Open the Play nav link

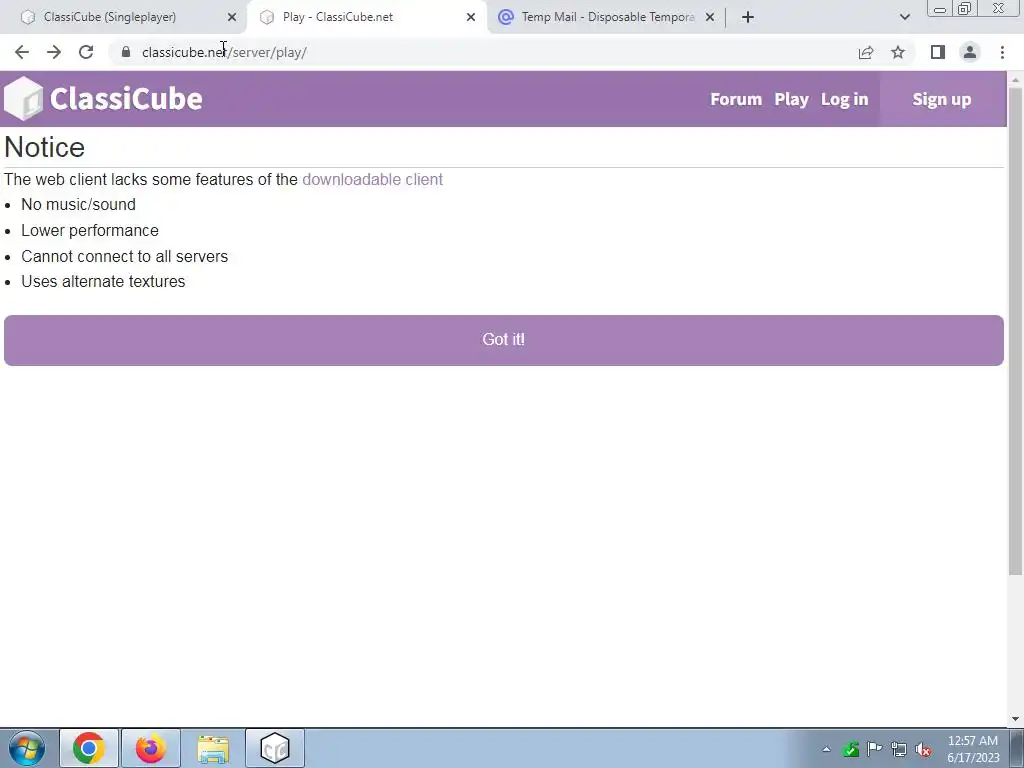[792, 99]
